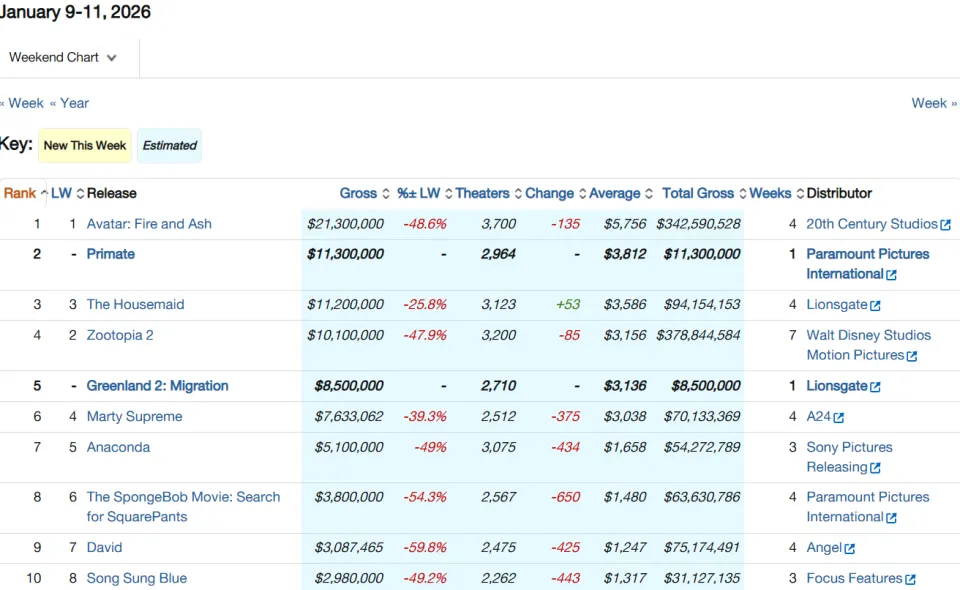Open Walt Disney Studios Motion Pictures link
Viewport: 960px width, 590px height.
pyautogui.click(x=868, y=345)
